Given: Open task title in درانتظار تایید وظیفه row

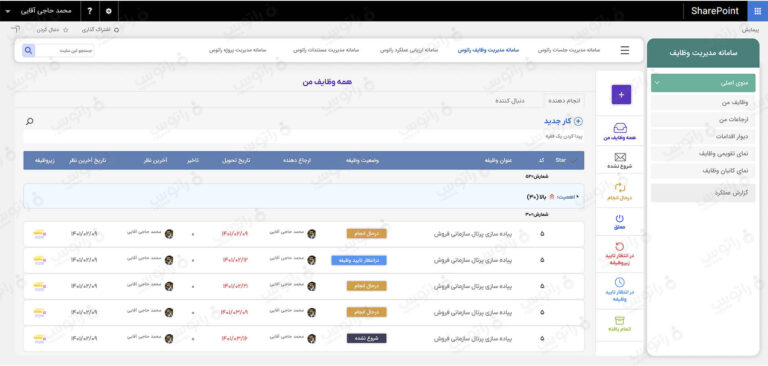Looking at the screenshot, I should click(473, 260).
